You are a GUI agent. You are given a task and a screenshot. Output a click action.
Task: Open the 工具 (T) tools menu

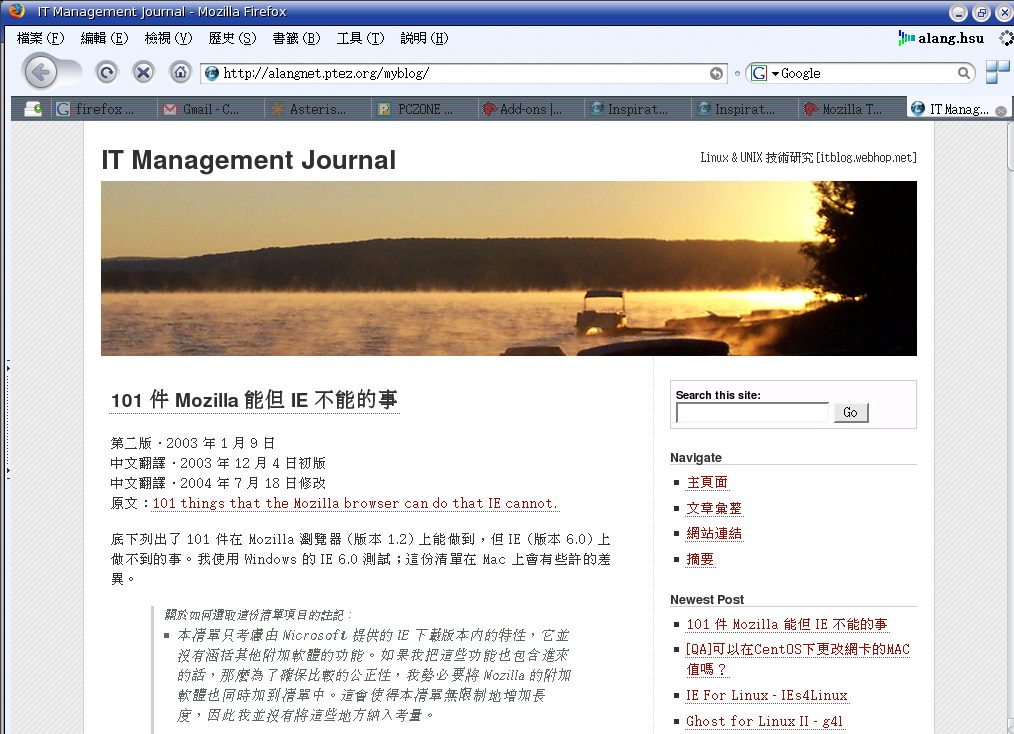360,38
